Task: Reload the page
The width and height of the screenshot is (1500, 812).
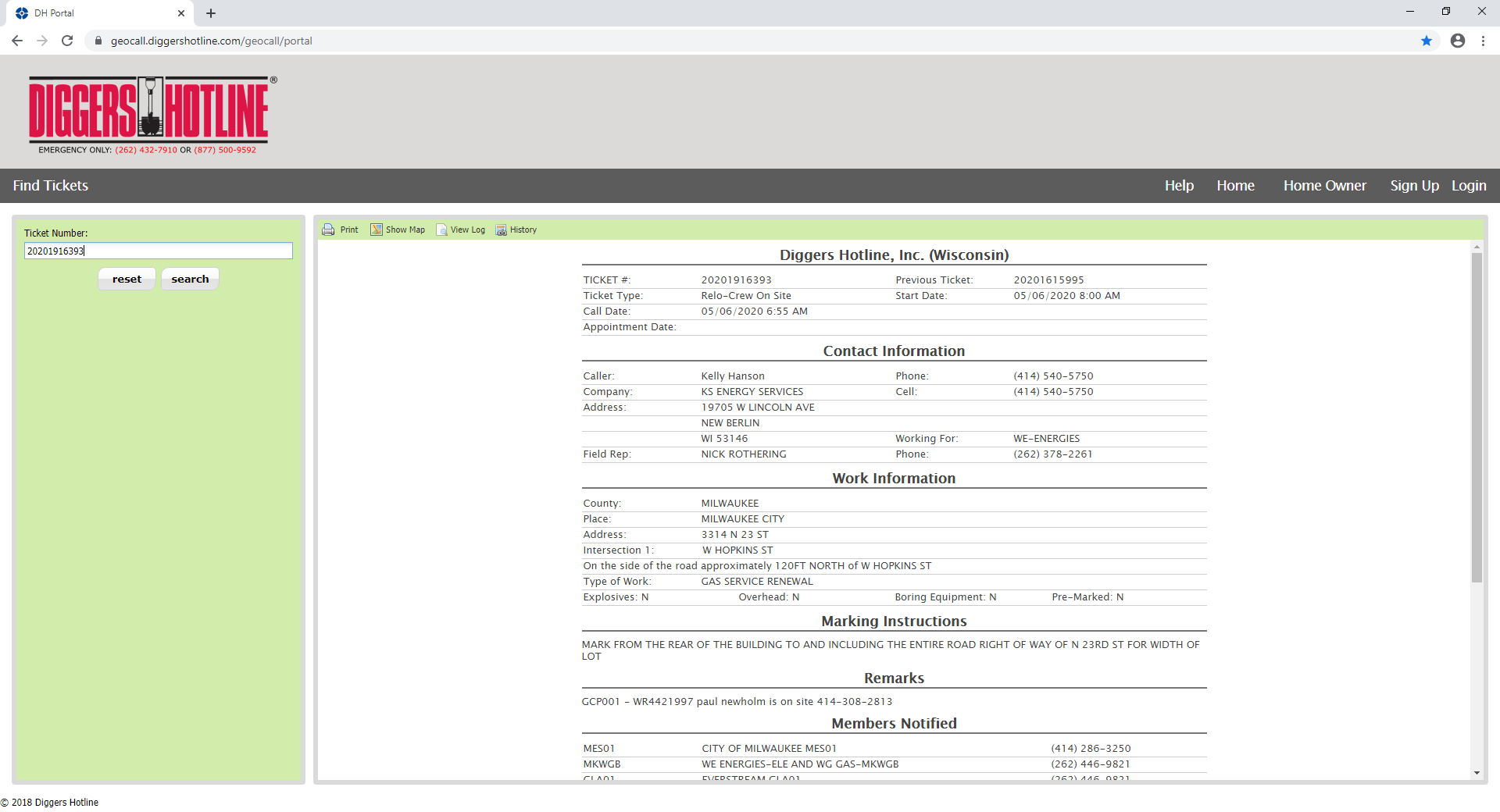Action: click(67, 41)
